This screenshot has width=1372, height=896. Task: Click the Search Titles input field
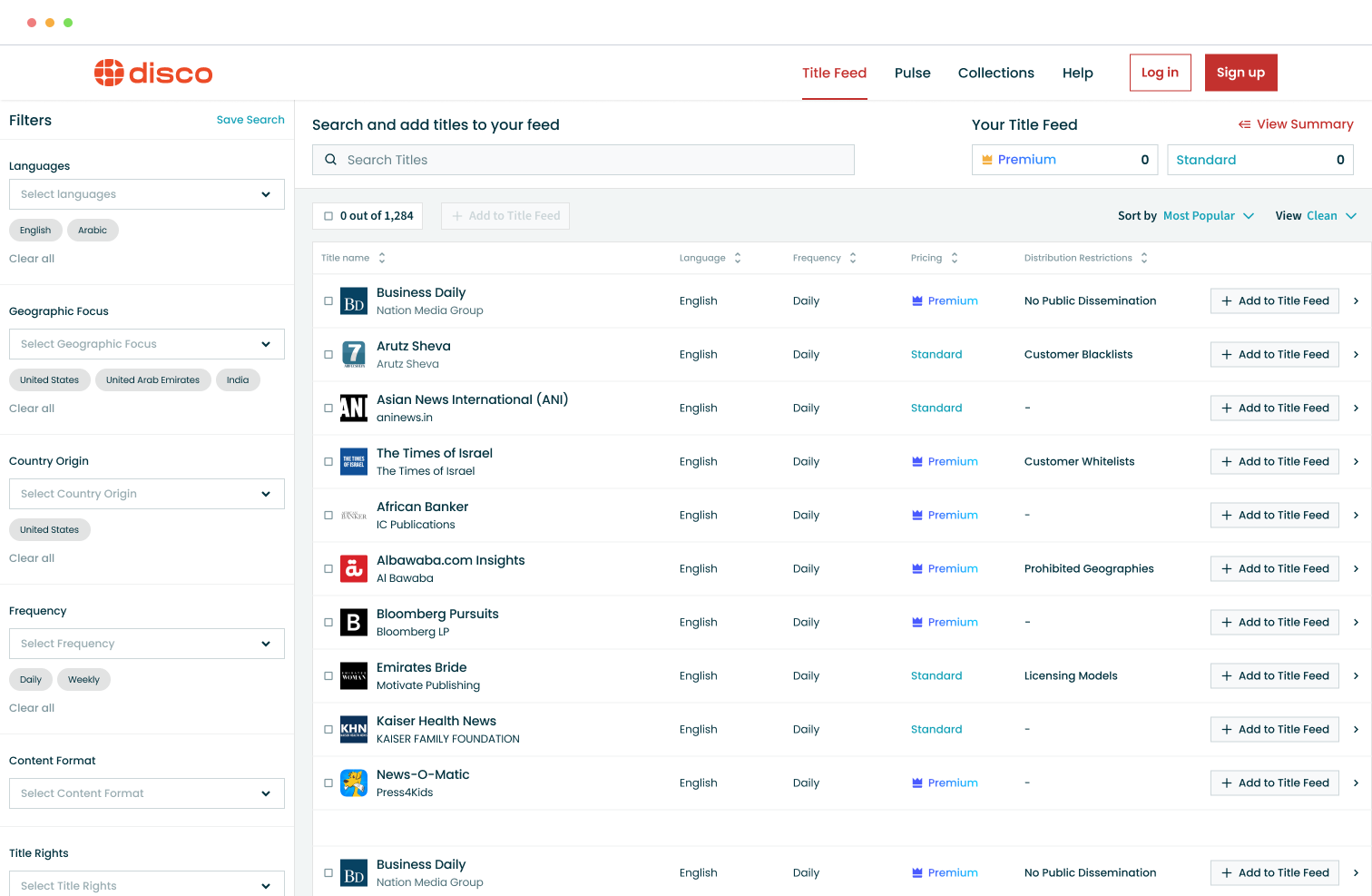click(x=583, y=160)
